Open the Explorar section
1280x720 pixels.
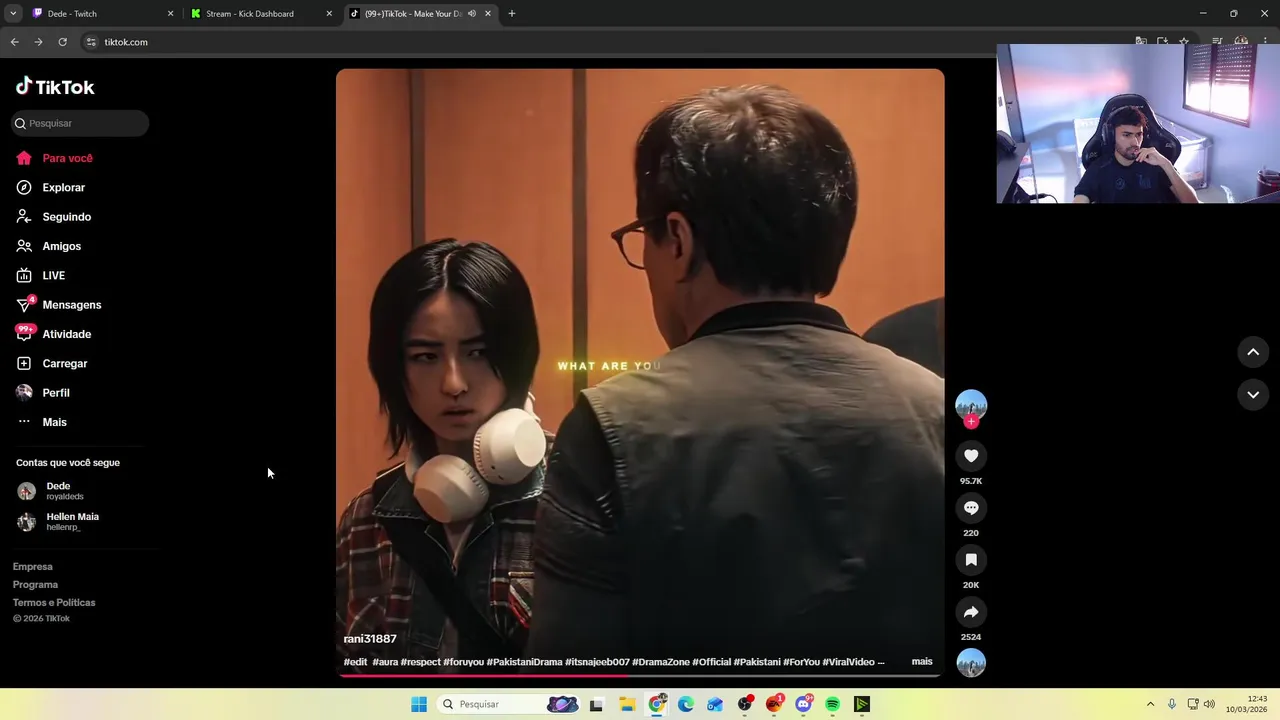tap(51, 187)
